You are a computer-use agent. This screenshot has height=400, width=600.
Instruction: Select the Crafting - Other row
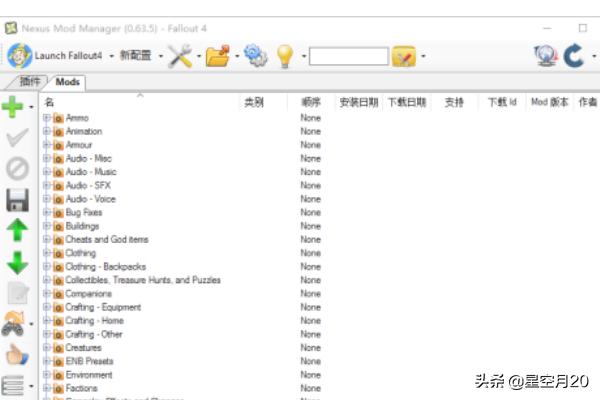pyautogui.click(x=94, y=334)
